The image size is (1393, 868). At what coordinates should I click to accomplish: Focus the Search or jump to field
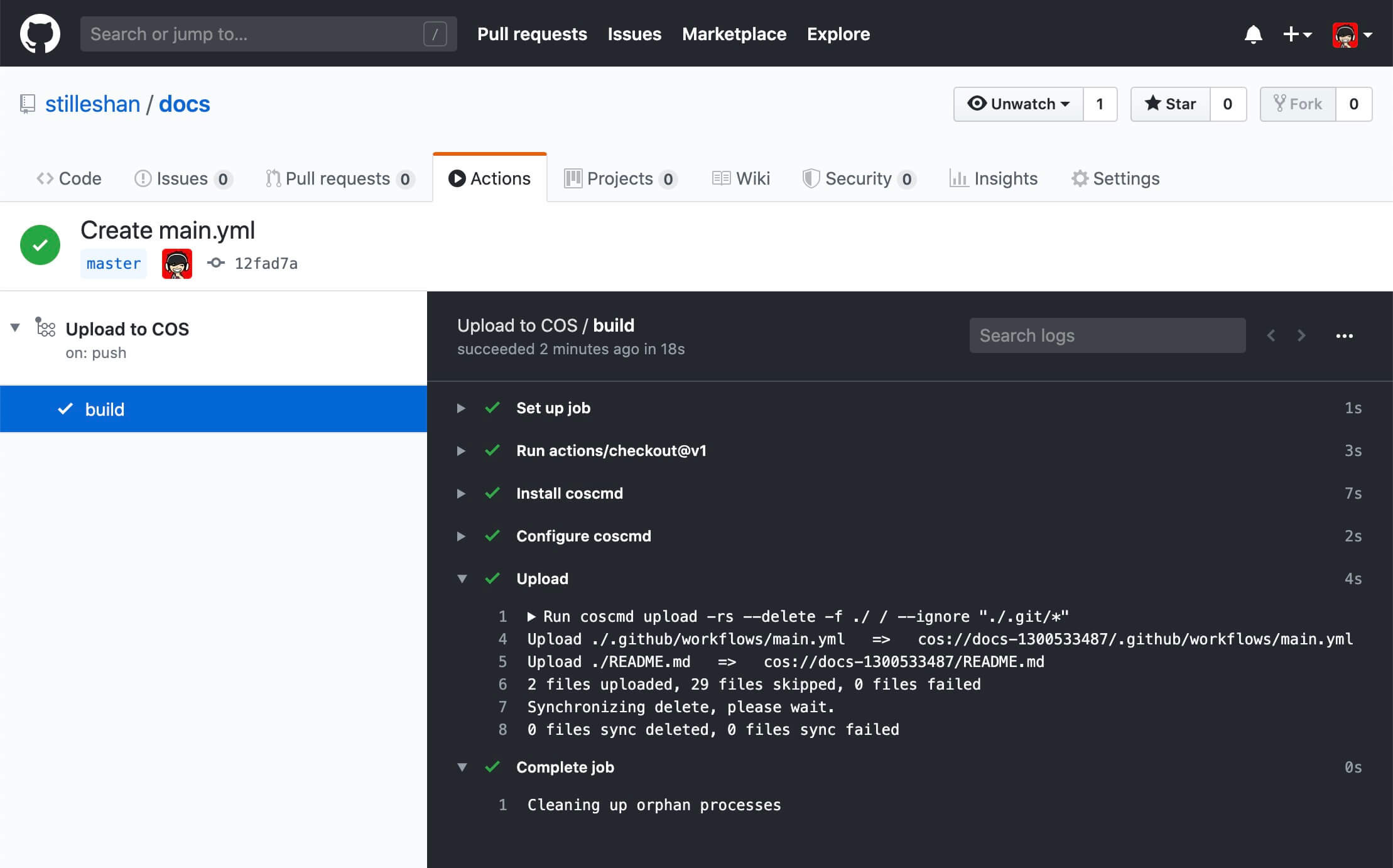(x=268, y=34)
